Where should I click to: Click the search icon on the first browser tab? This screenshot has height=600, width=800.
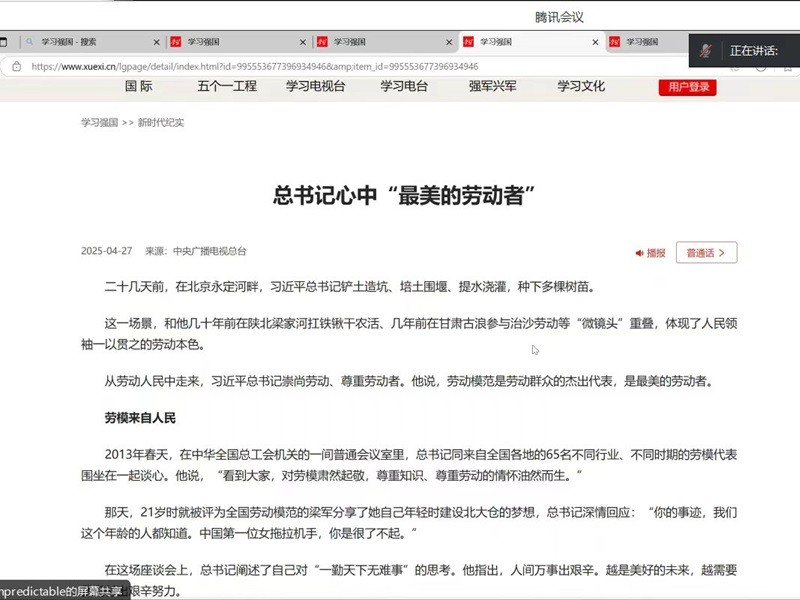click(30, 42)
